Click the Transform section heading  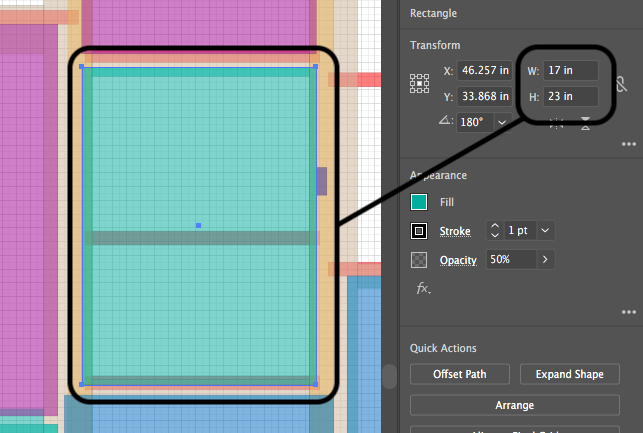435,45
